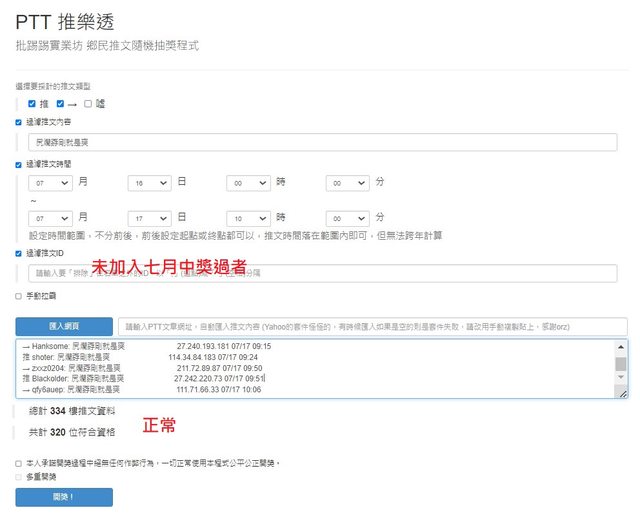Click the comment content filter text field

point(322,143)
